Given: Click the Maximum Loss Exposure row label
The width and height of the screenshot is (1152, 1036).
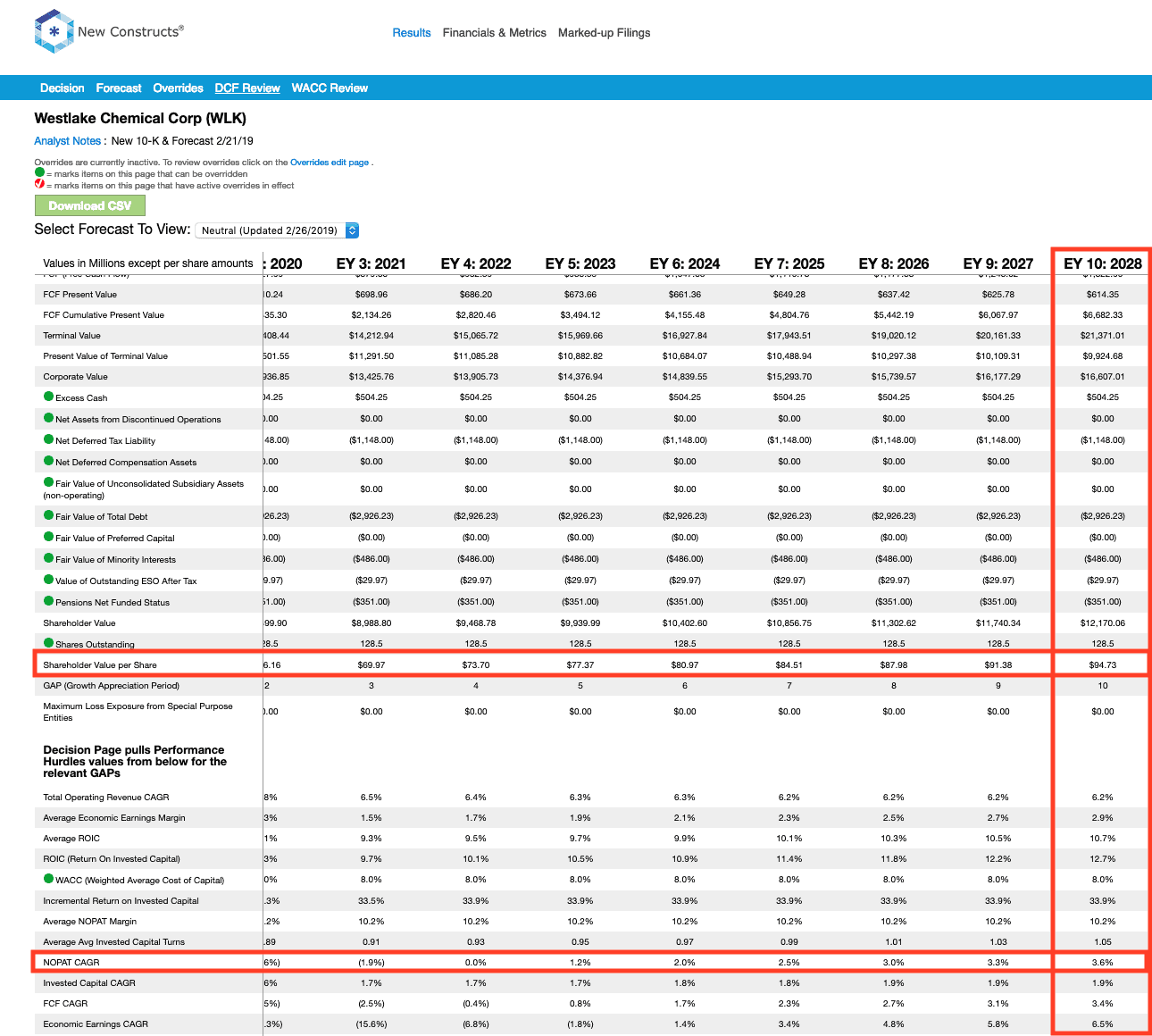Looking at the screenshot, I should (138, 712).
